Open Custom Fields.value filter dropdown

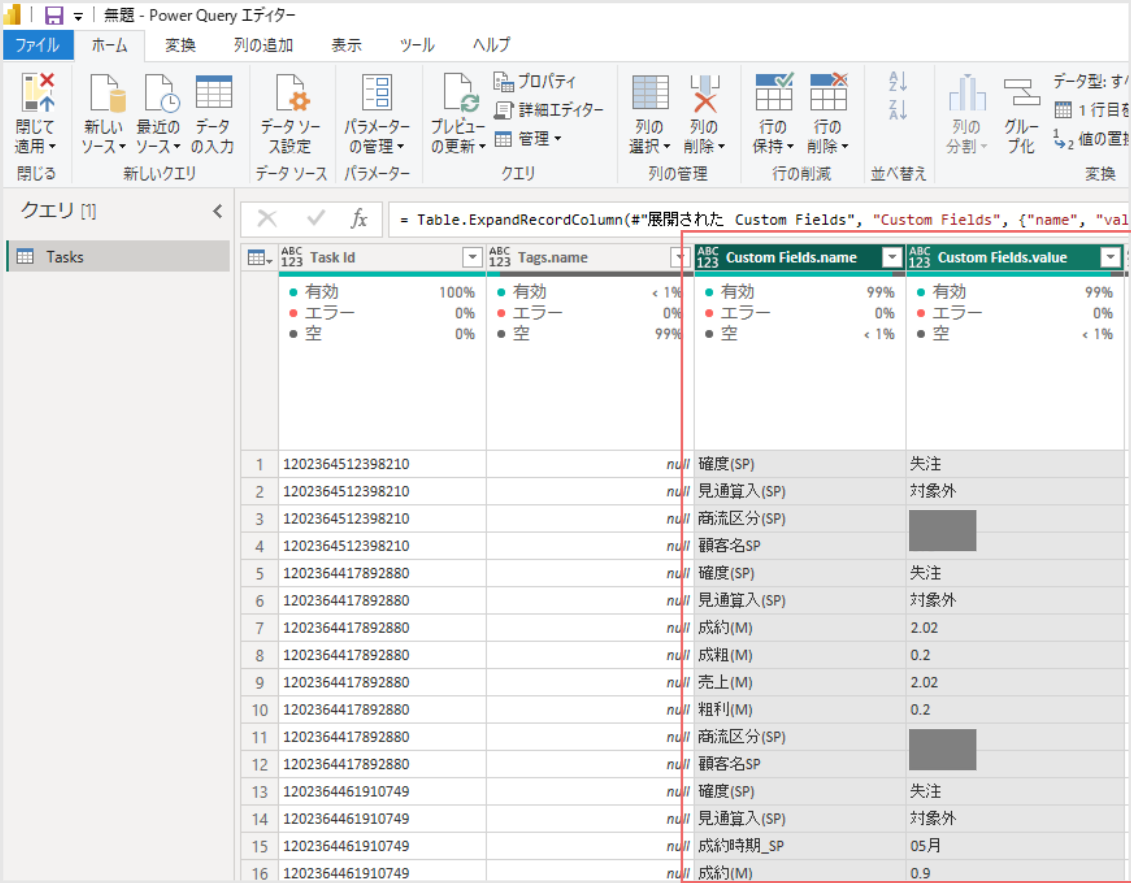(1110, 258)
